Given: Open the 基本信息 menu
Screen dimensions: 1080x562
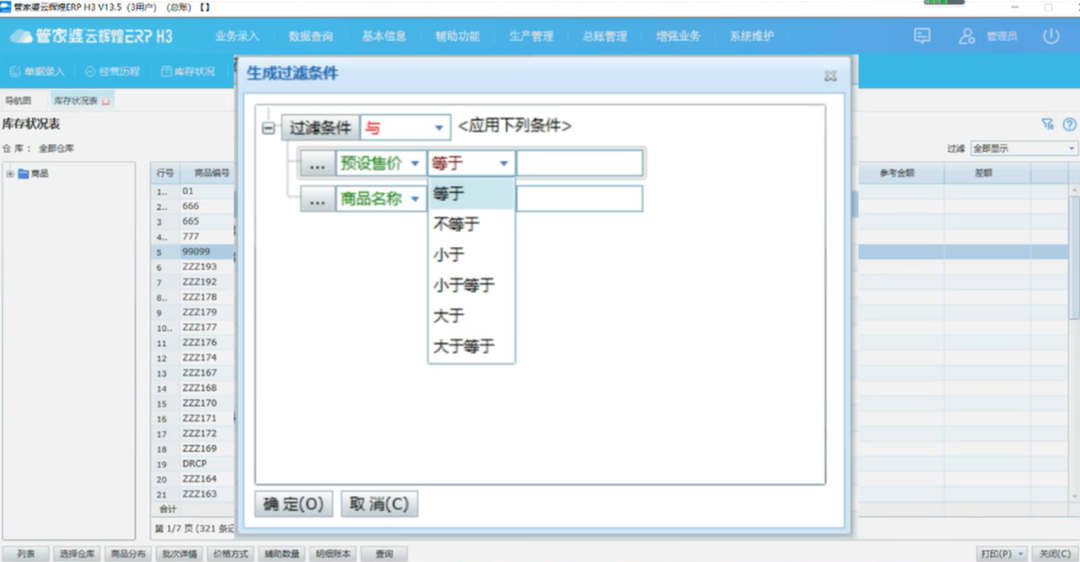Looking at the screenshot, I should (x=384, y=36).
